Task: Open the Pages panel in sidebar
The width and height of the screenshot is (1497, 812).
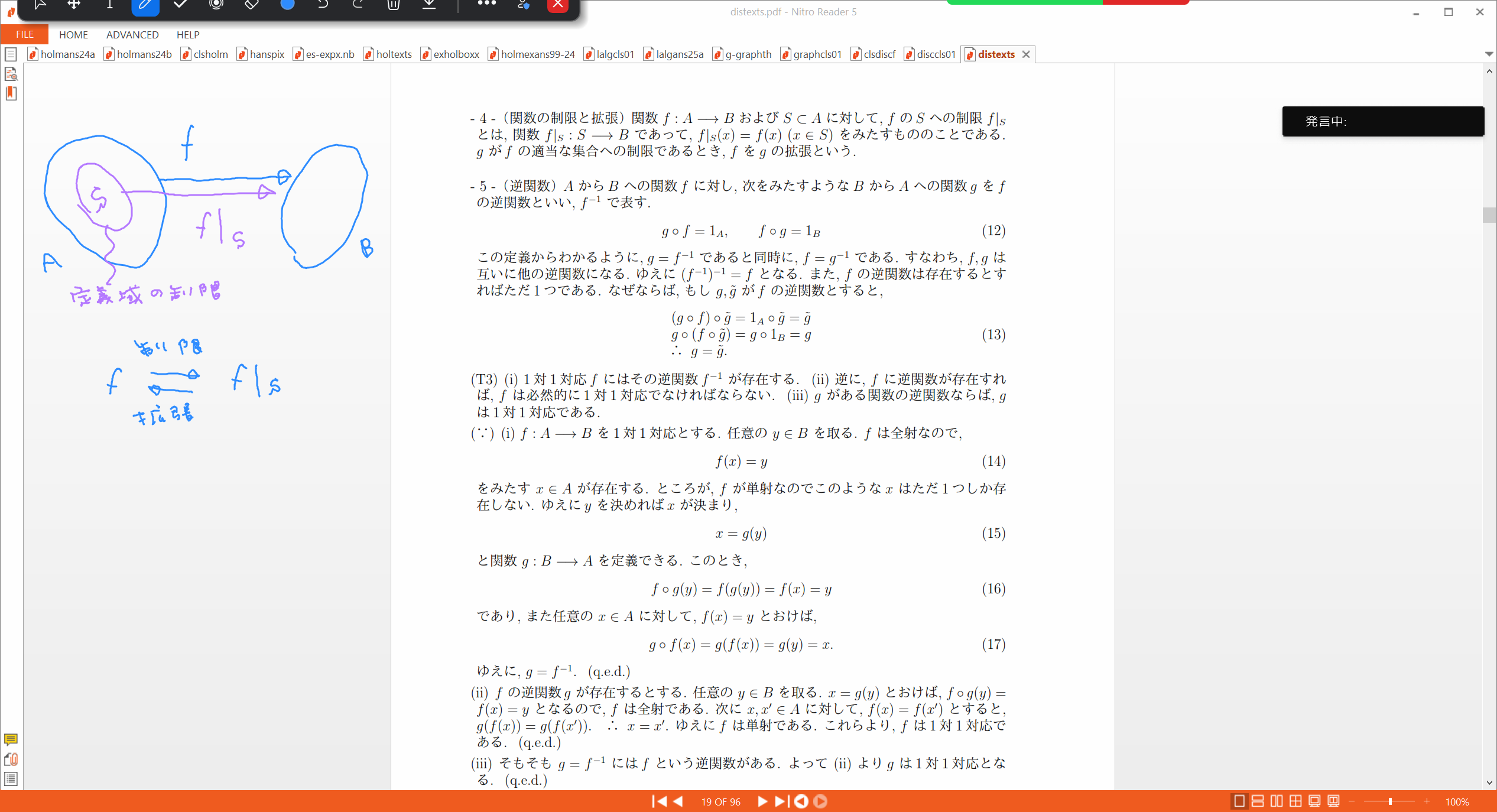Action: coord(11,54)
